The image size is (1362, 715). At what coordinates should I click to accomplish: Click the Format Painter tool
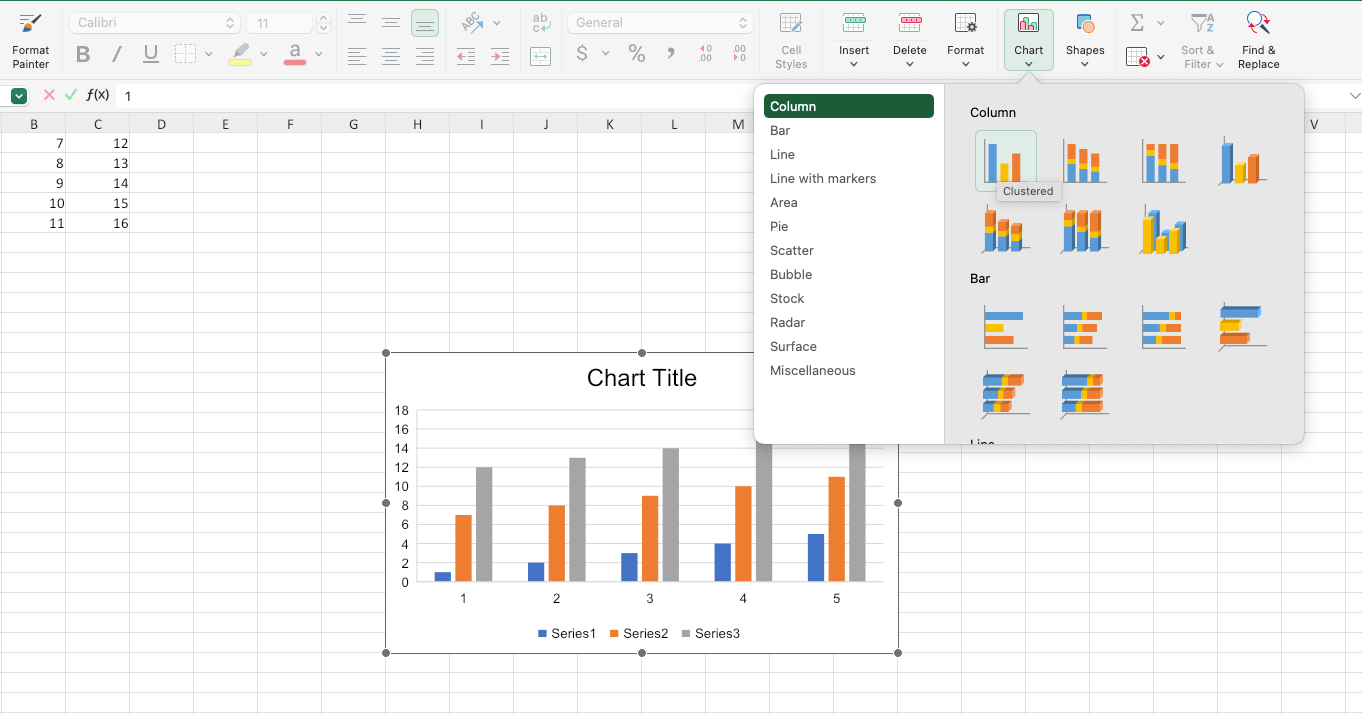[30, 40]
